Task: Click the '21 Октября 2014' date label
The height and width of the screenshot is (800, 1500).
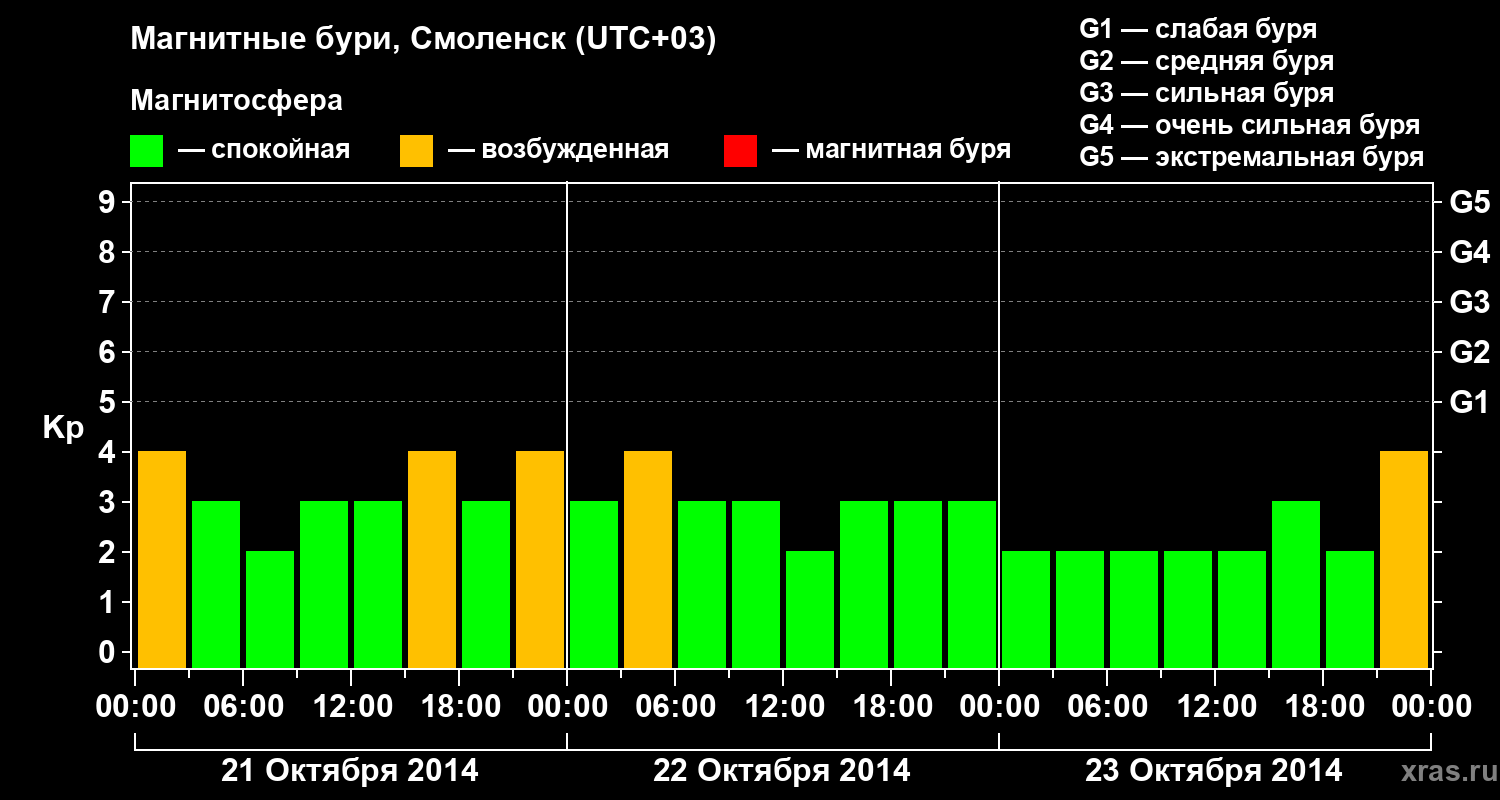Action: click(350, 771)
